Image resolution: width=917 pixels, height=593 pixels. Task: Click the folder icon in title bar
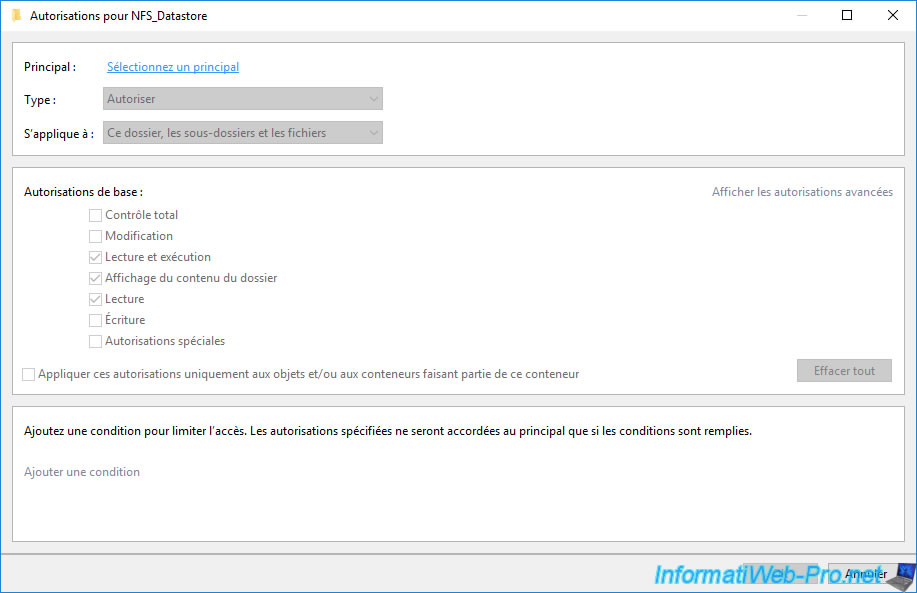tap(16, 16)
